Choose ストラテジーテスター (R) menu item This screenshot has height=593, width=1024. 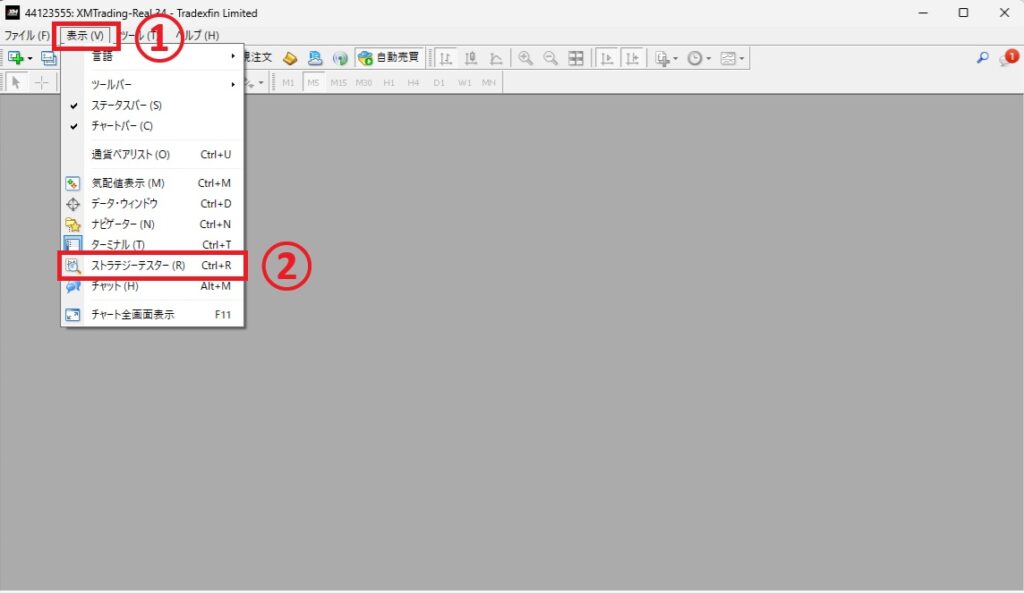tap(152, 265)
